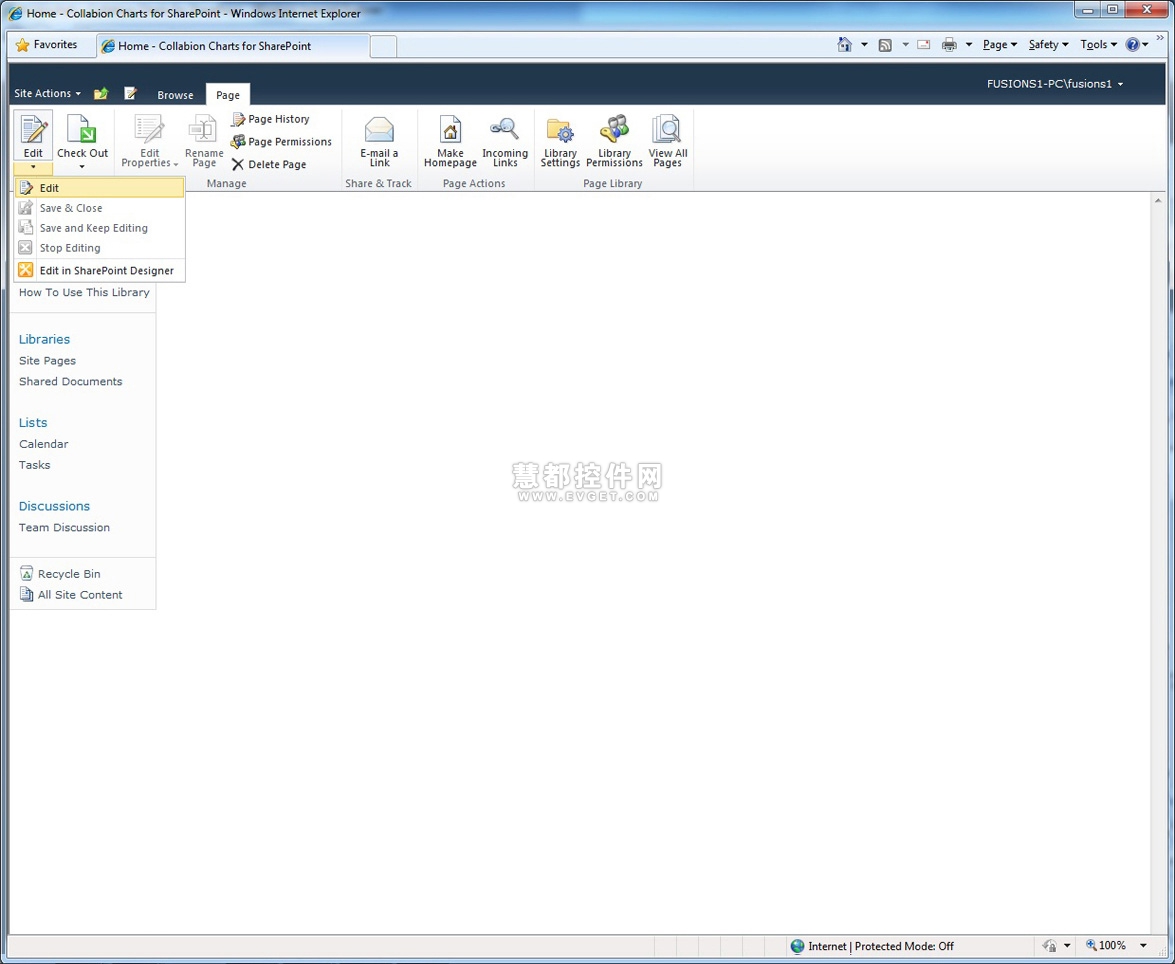Click the Internet Protected Mode status text

coord(881,946)
